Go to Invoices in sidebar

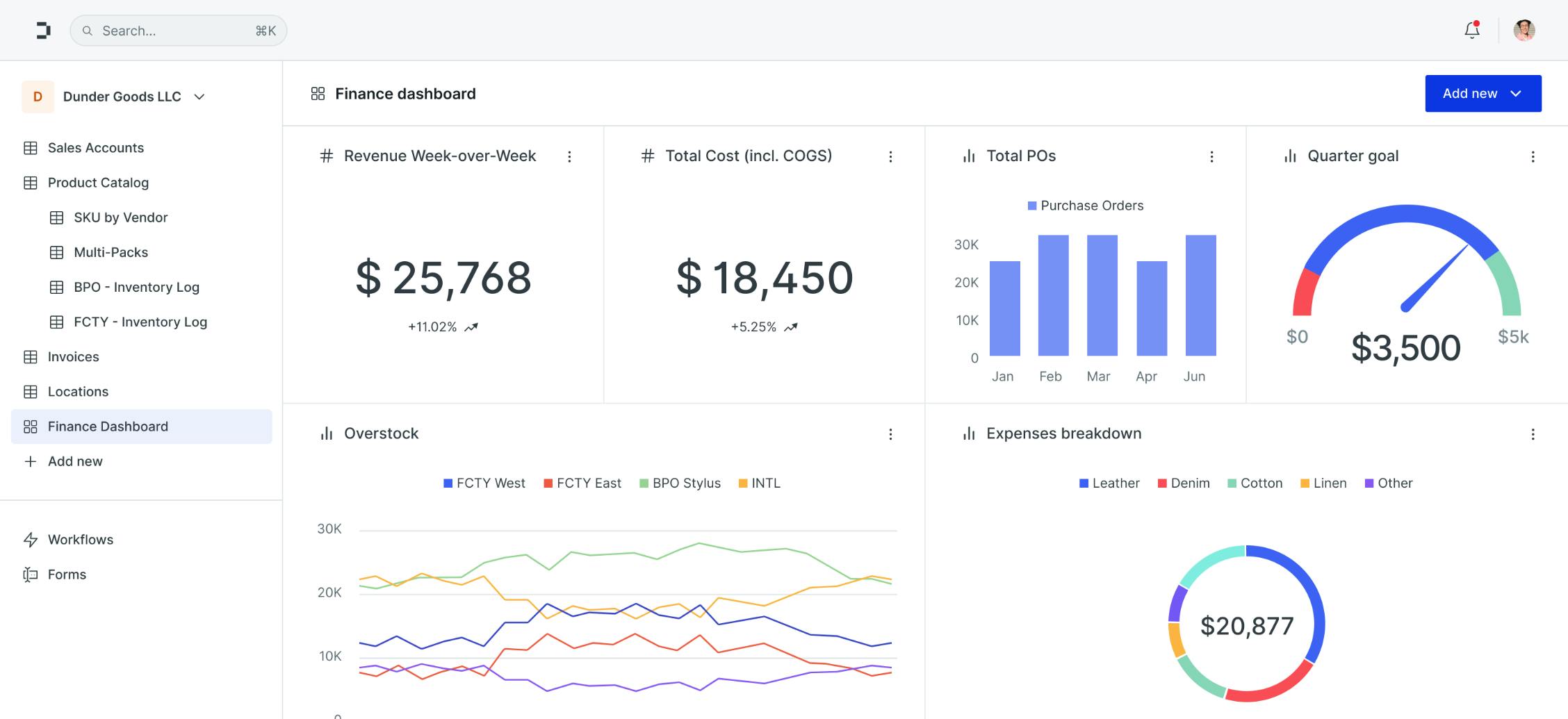pyautogui.click(x=73, y=357)
